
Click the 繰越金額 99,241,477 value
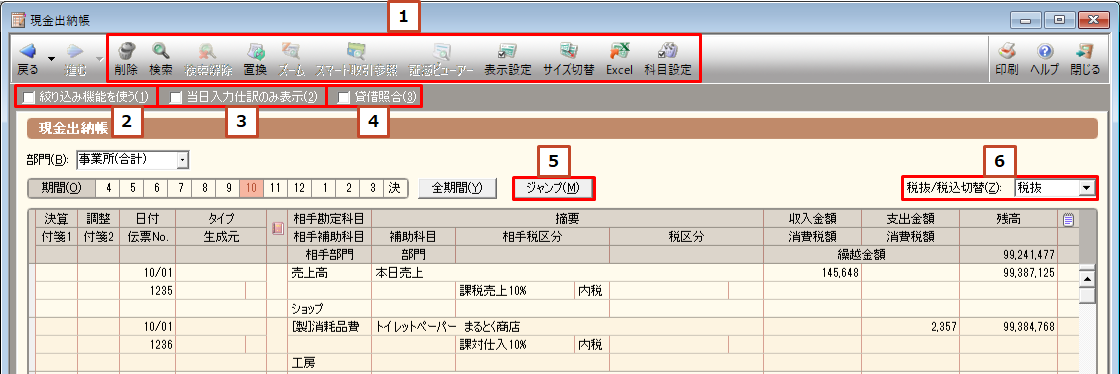pos(1029,254)
